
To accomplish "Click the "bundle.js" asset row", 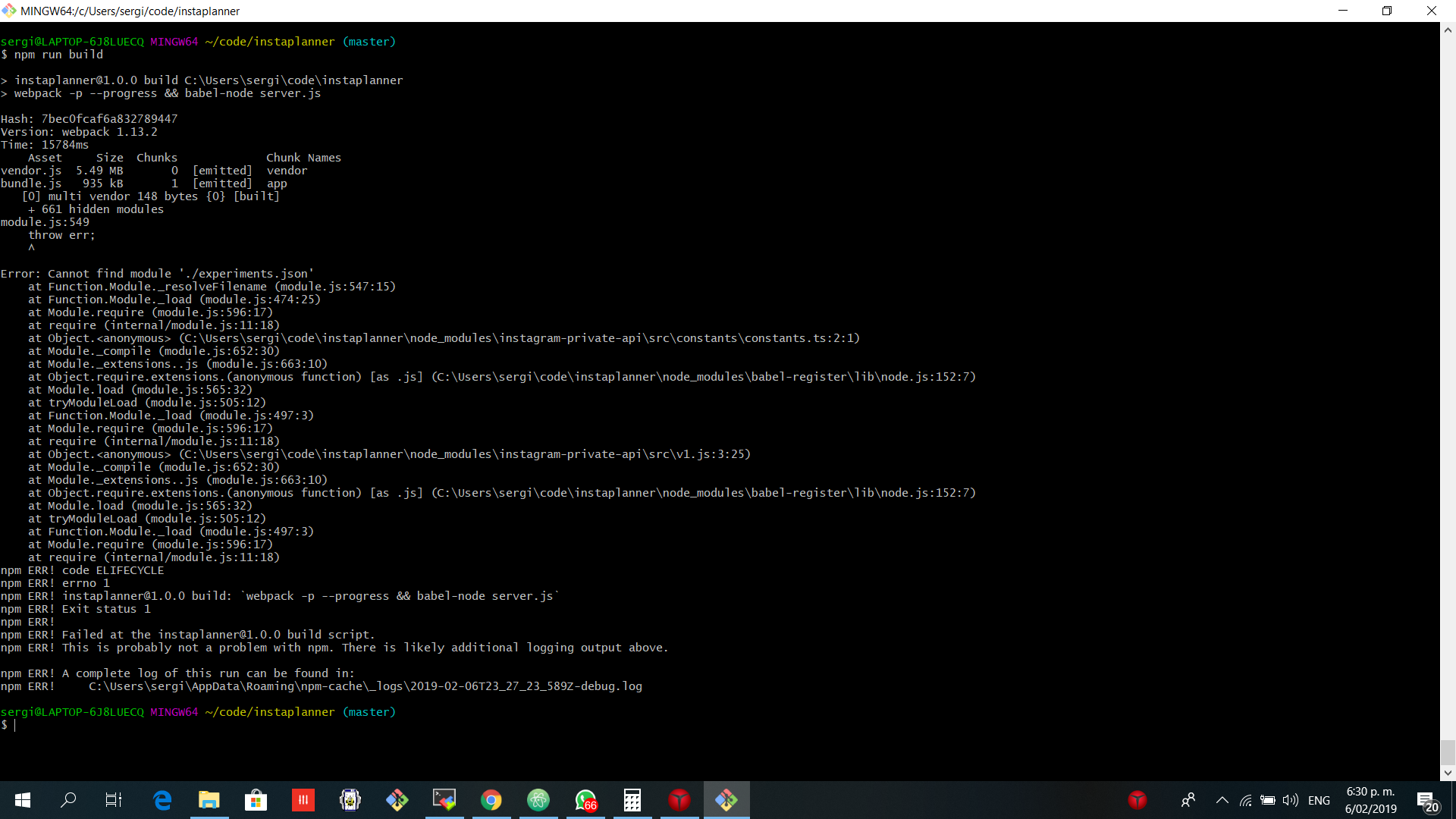I will point(144,184).
